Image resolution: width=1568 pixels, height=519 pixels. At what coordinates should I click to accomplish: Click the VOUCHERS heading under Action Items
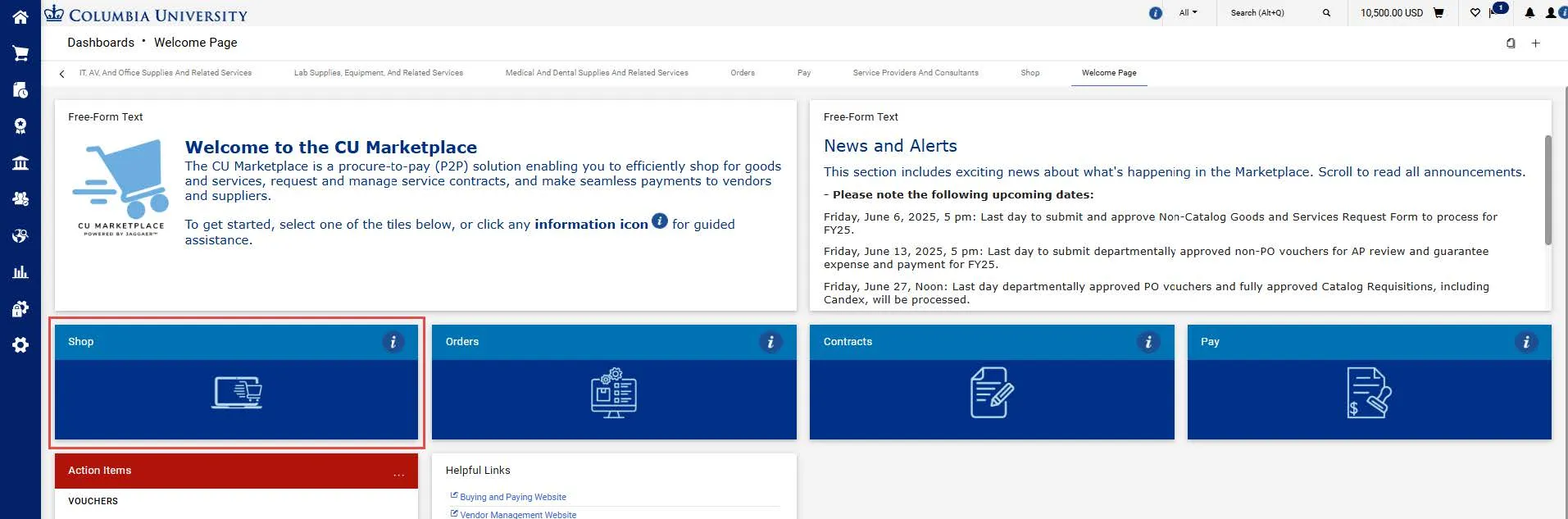pyautogui.click(x=93, y=501)
